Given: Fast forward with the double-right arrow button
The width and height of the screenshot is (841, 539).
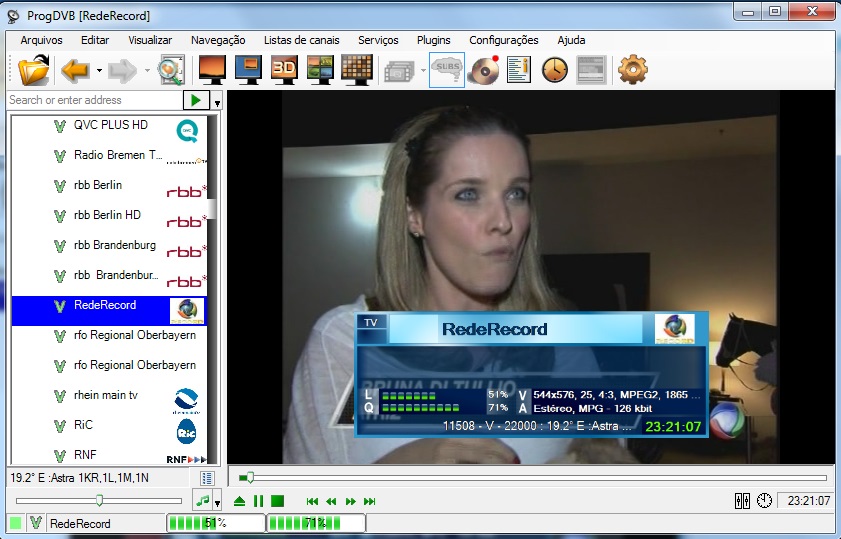Looking at the screenshot, I should (x=350, y=501).
